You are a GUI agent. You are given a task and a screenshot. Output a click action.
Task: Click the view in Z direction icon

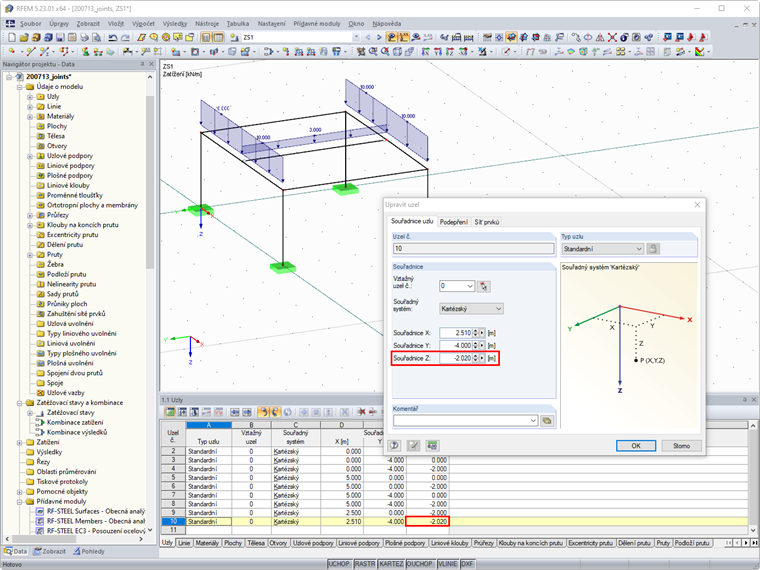[450, 51]
